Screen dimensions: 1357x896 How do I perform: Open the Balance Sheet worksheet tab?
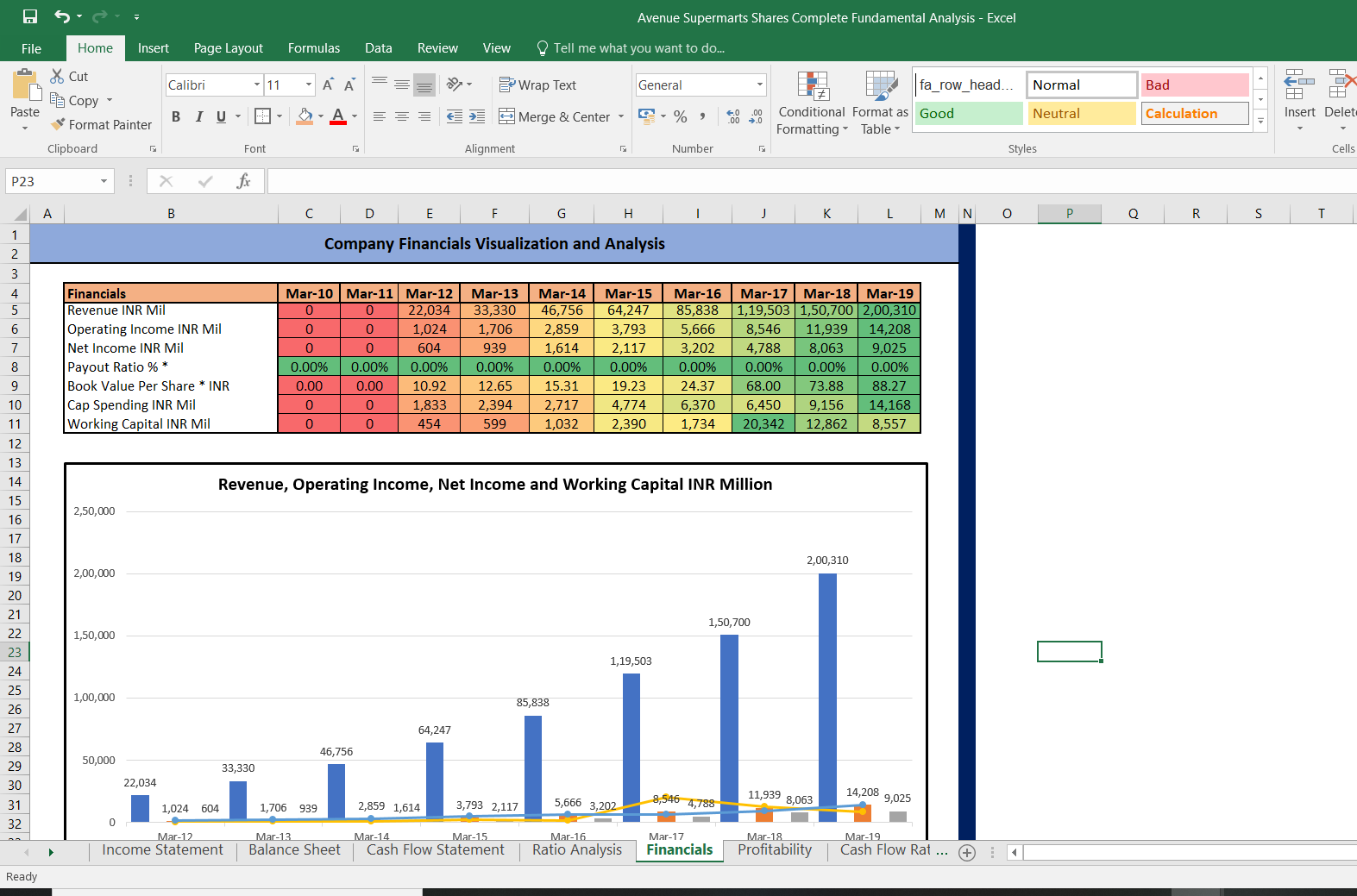295,850
